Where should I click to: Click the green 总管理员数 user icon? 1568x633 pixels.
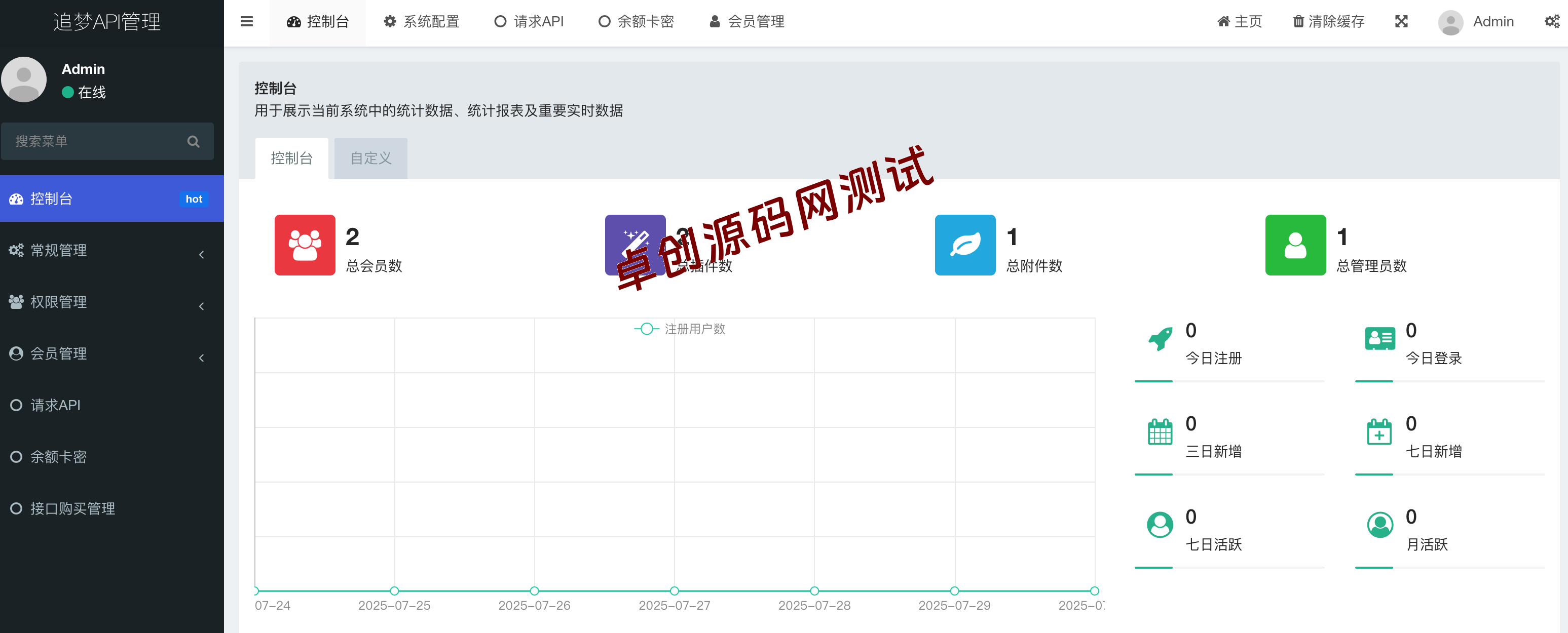click(1295, 245)
